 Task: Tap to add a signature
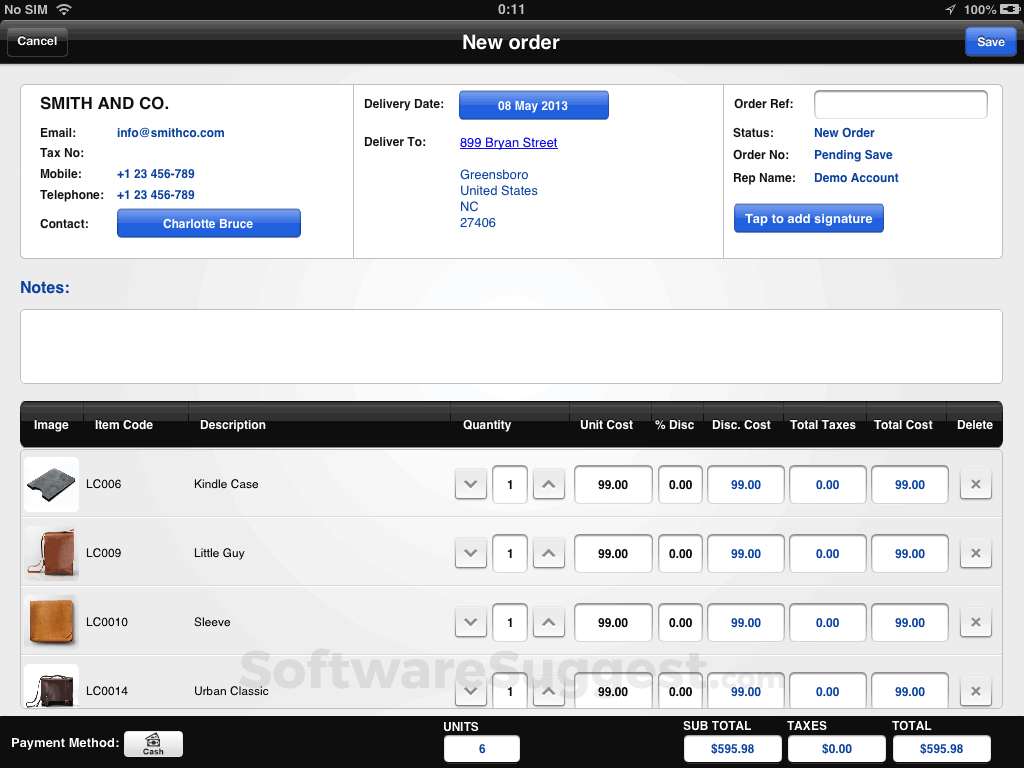[x=808, y=217]
